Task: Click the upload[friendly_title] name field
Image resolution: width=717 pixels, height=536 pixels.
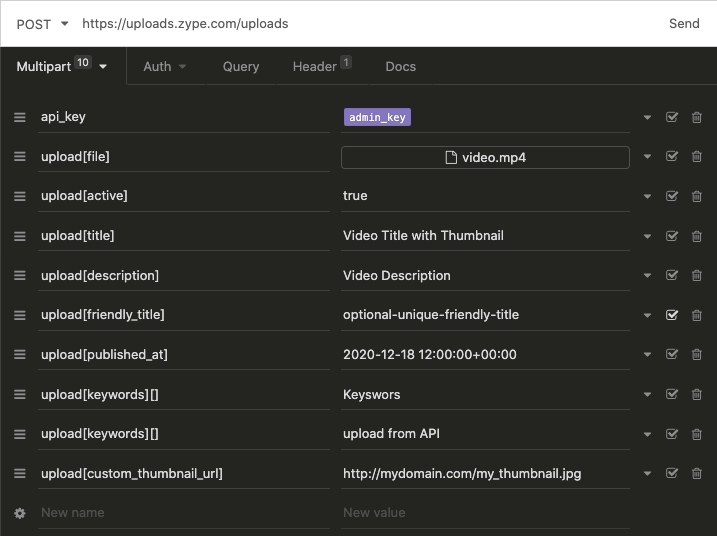Action: [184, 315]
